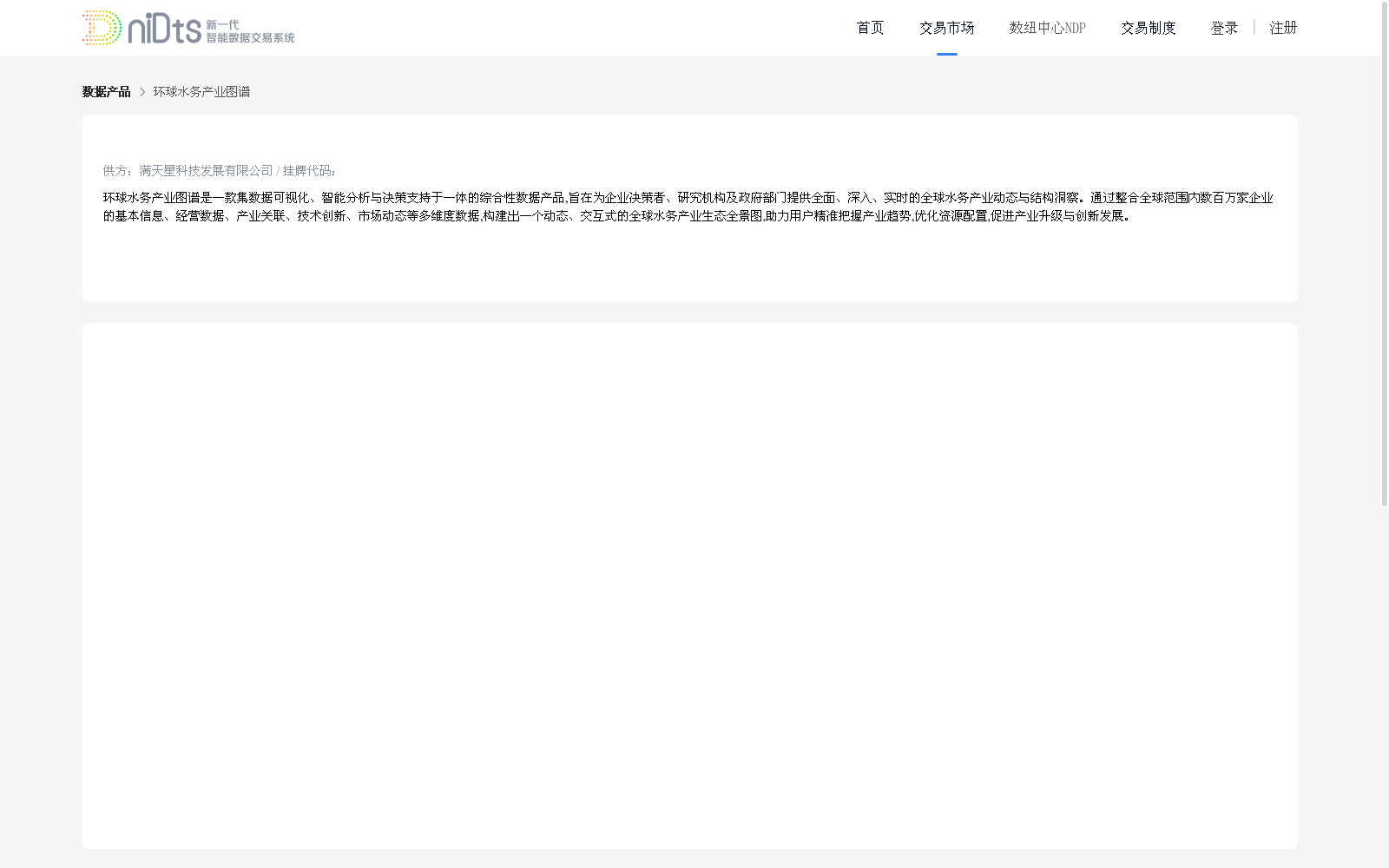Go to 首页 in the navigation bar

click(x=870, y=28)
